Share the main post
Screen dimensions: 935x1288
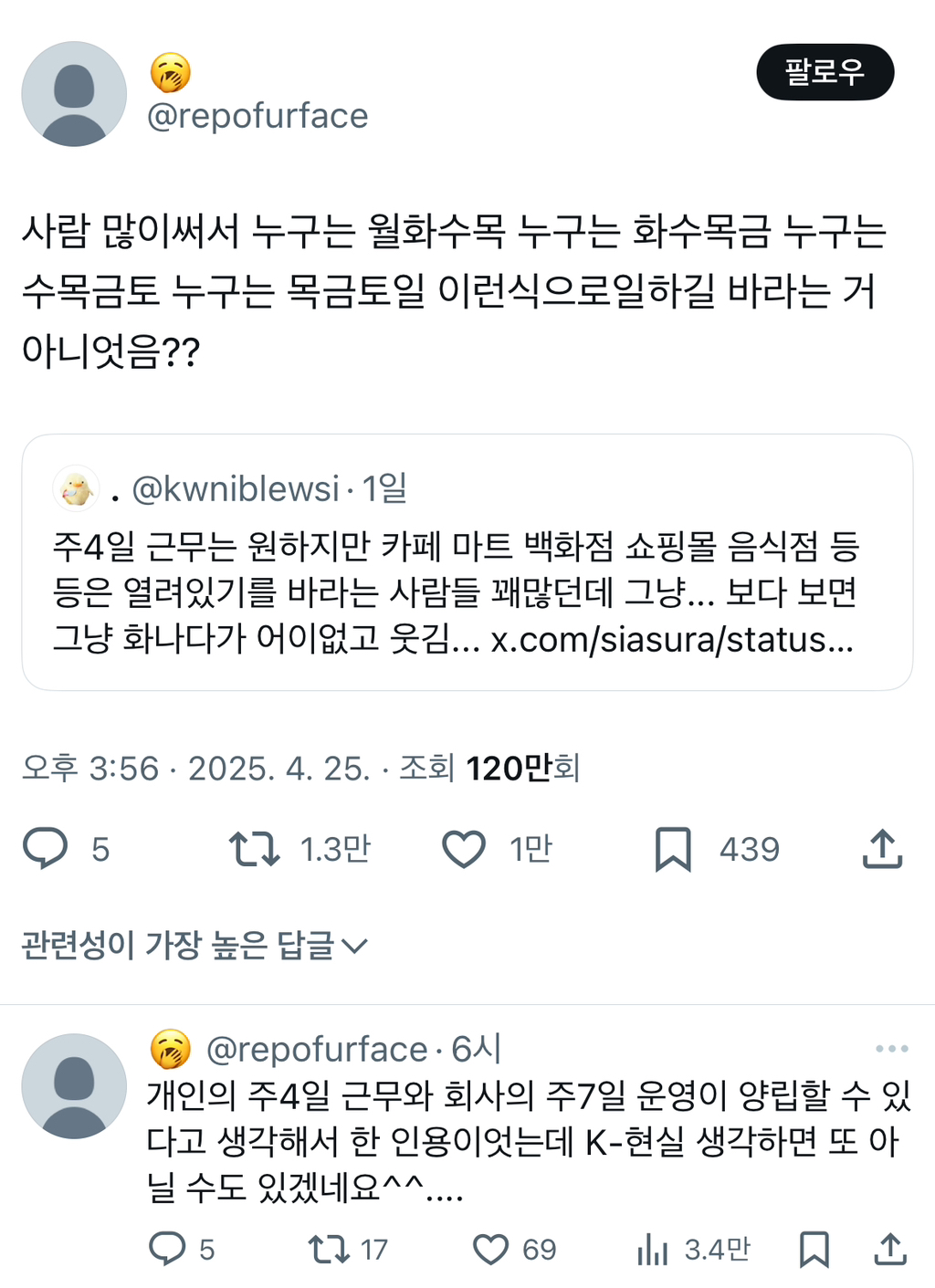point(882,848)
